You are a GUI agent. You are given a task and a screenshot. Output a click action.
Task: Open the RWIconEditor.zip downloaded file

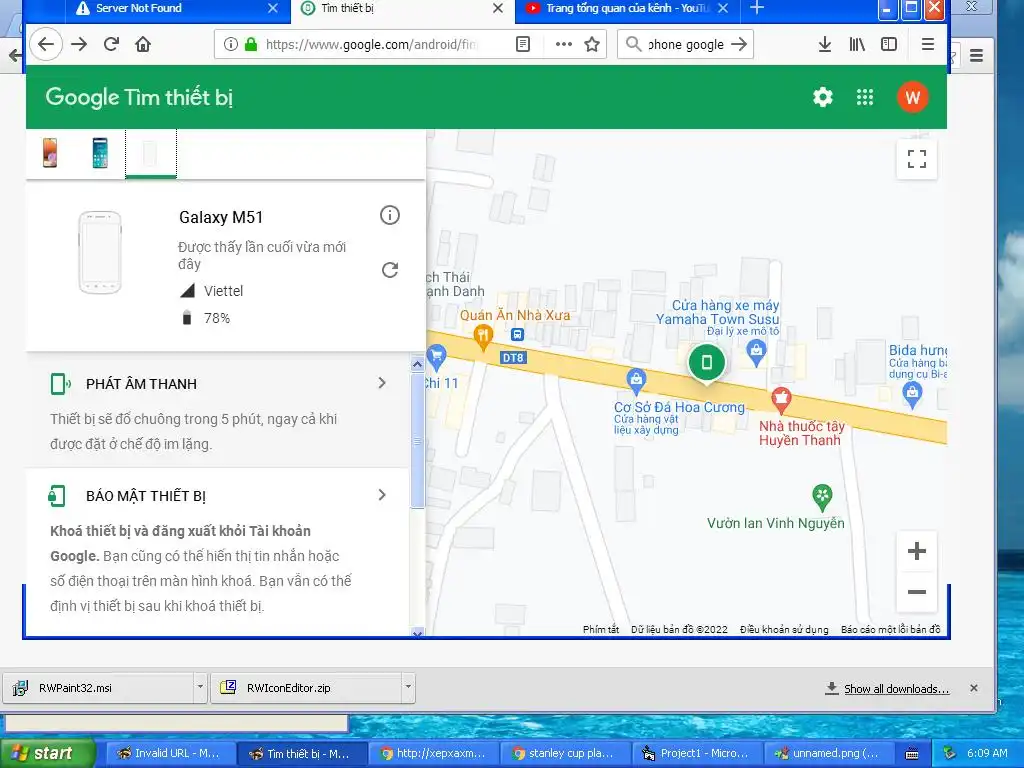[306, 688]
